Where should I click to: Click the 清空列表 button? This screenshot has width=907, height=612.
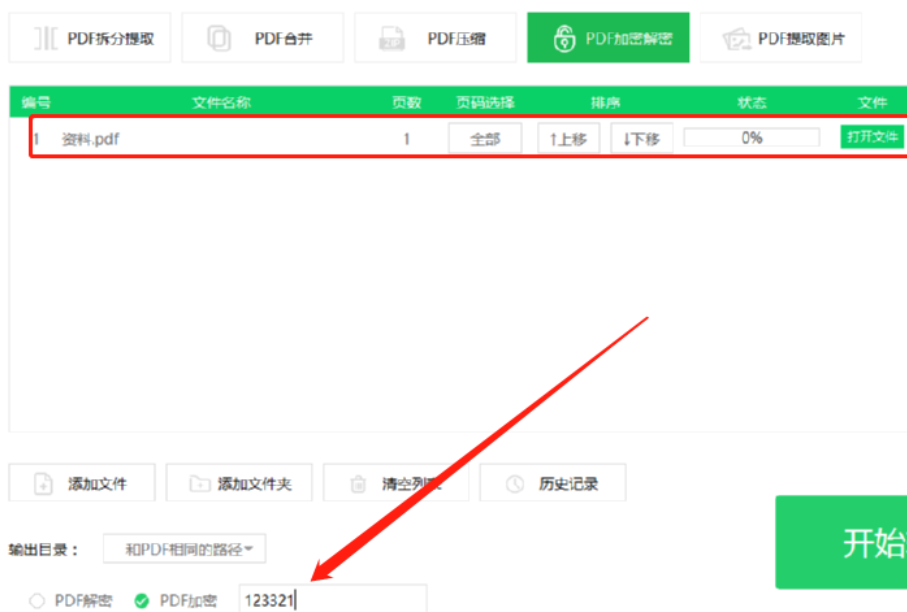tap(396, 482)
